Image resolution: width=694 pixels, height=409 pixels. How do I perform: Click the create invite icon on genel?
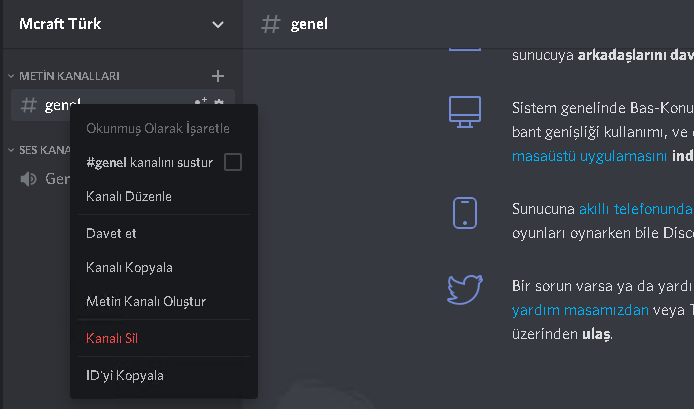[201, 102]
